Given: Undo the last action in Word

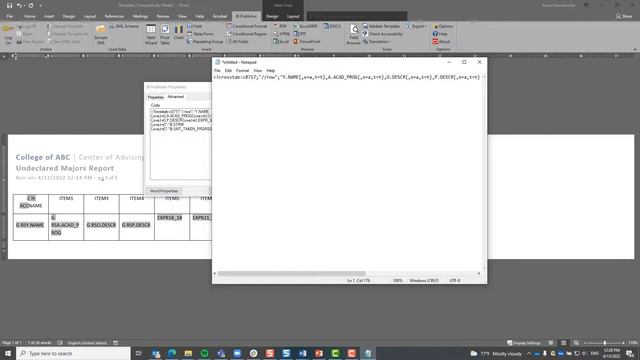Looking at the screenshot, I should click(x=19, y=6).
